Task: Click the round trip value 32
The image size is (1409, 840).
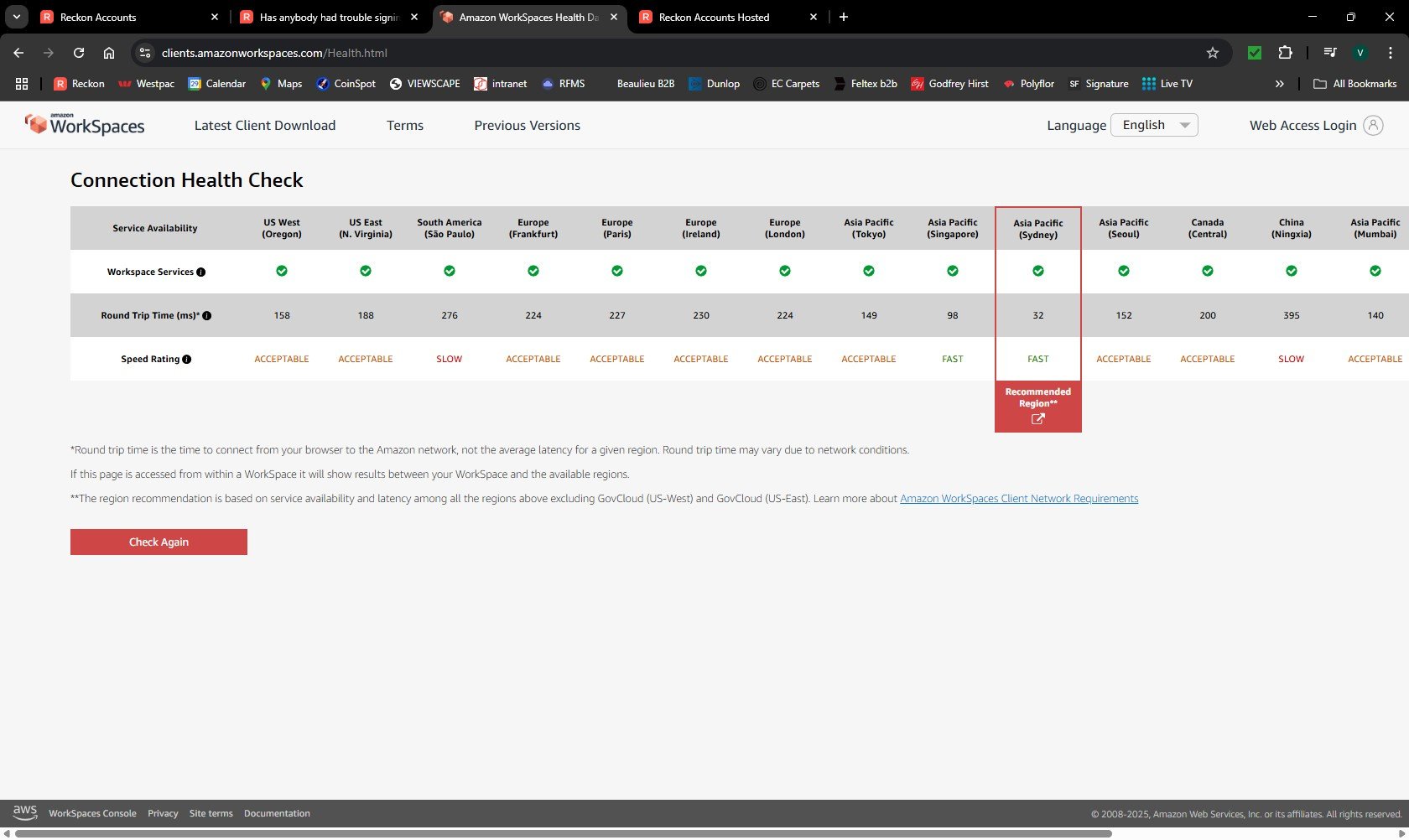Action: [1038, 315]
